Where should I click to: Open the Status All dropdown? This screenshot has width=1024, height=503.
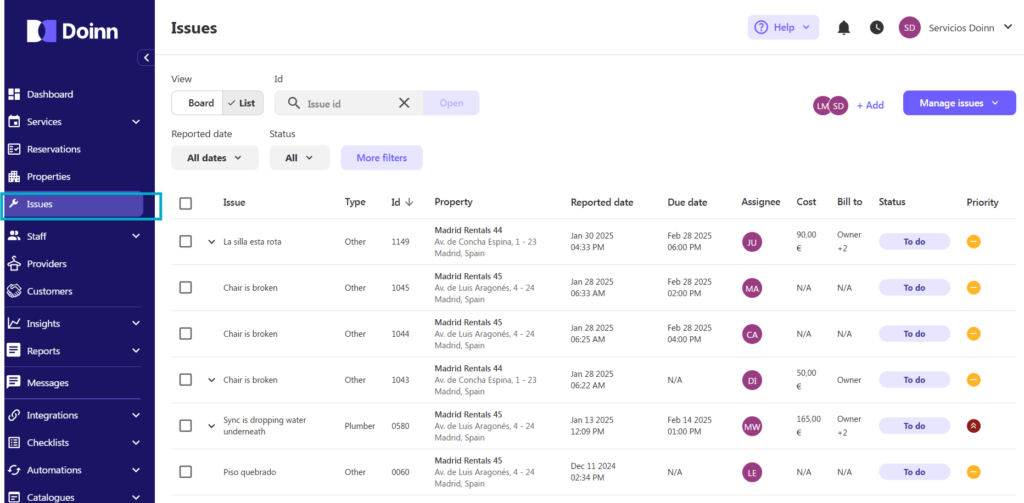tap(300, 157)
